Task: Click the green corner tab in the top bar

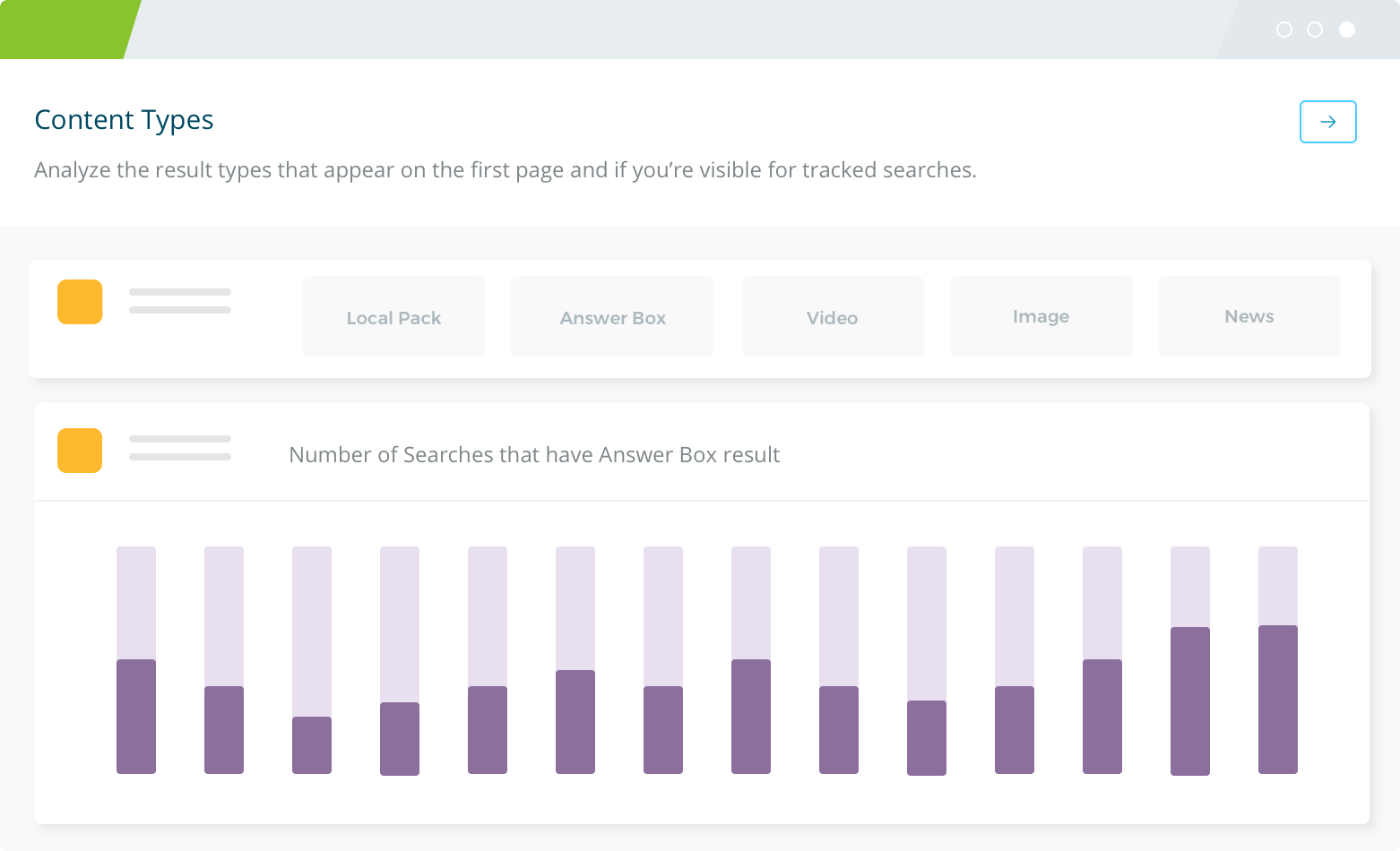Action: [x=65, y=30]
